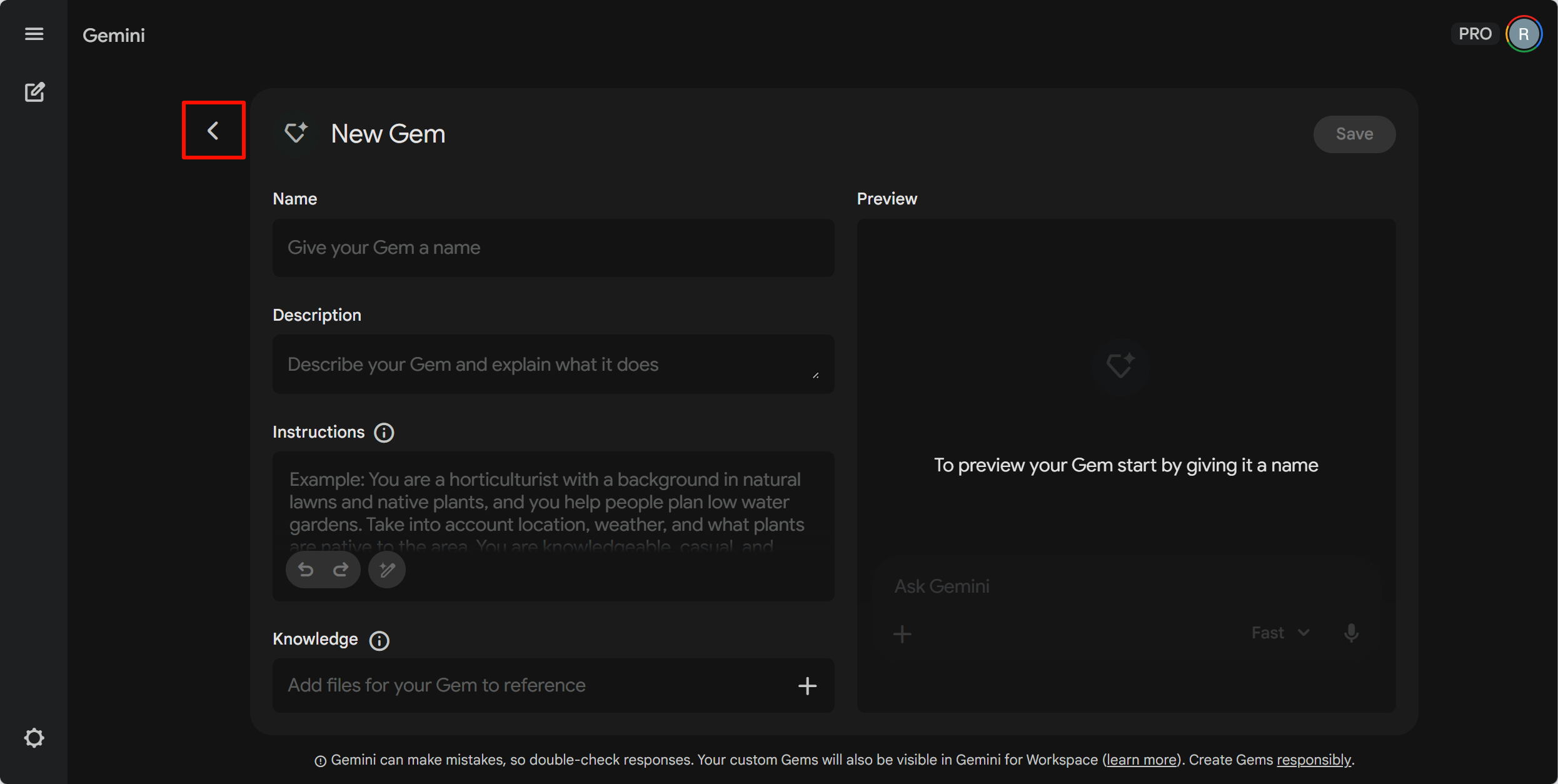The image size is (1558, 784).
Task: Add knowledge files with plus icon
Action: click(807, 686)
